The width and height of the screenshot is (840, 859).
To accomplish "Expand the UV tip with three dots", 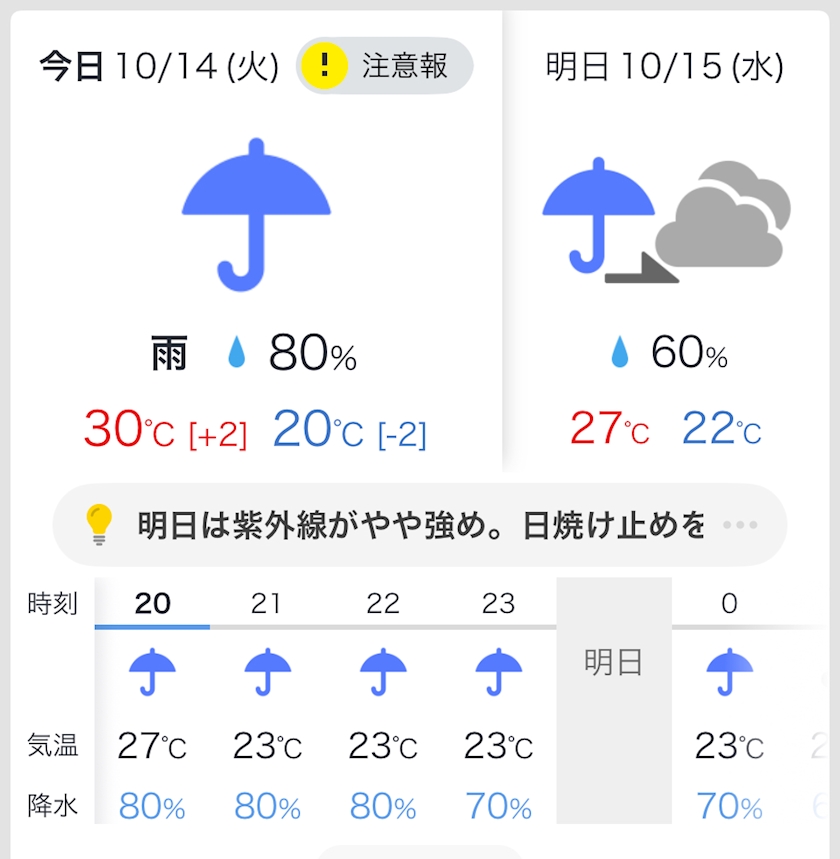I will [739, 525].
